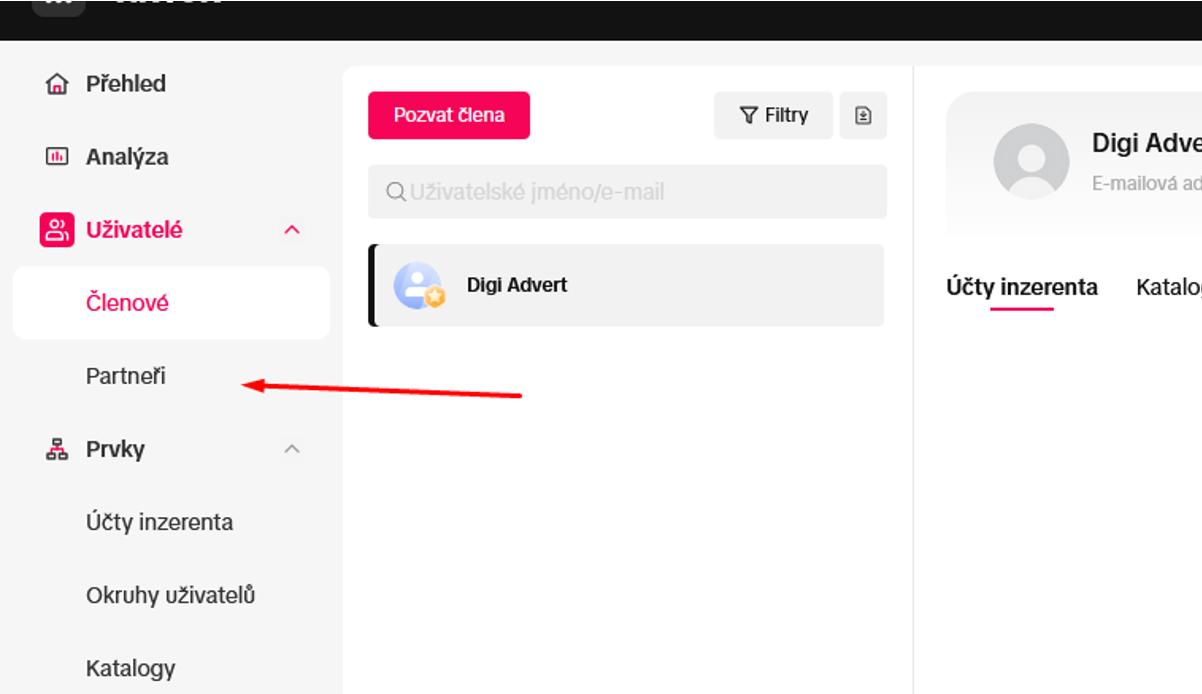Click the Uživatelé people icon
The height and width of the screenshot is (694, 1202).
pyautogui.click(x=57, y=230)
